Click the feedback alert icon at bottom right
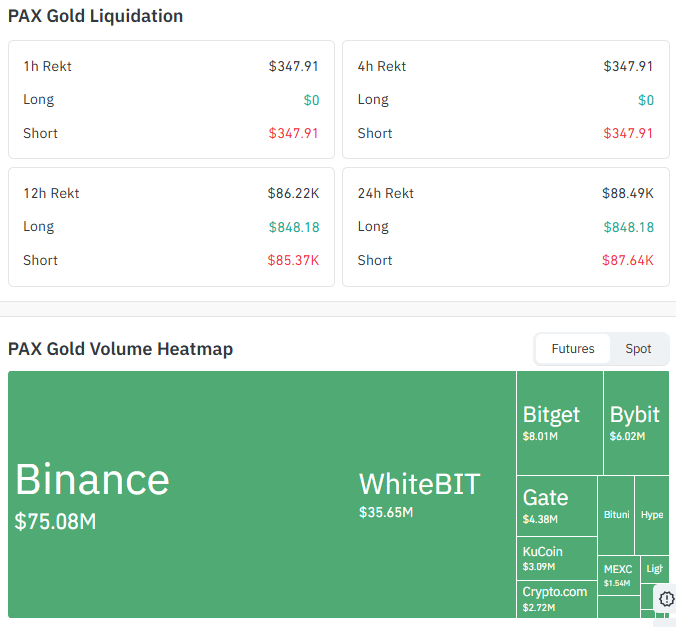Image resolution: width=676 pixels, height=627 pixels. [667, 599]
